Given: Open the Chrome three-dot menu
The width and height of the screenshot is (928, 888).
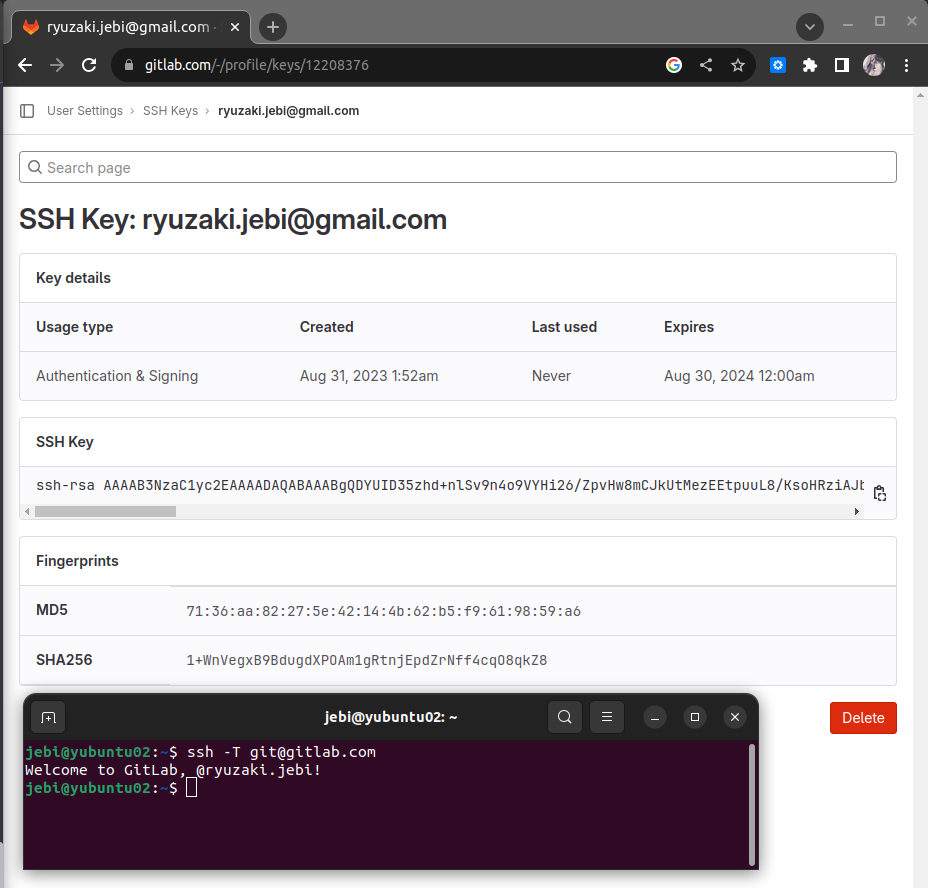Looking at the screenshot, I should coord(906,65).
